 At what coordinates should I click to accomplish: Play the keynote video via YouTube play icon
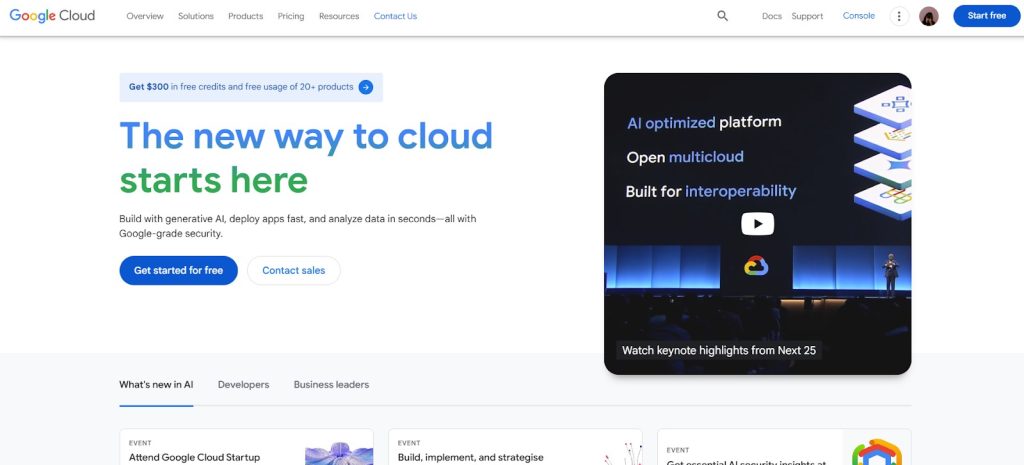[x=758, y=224]
